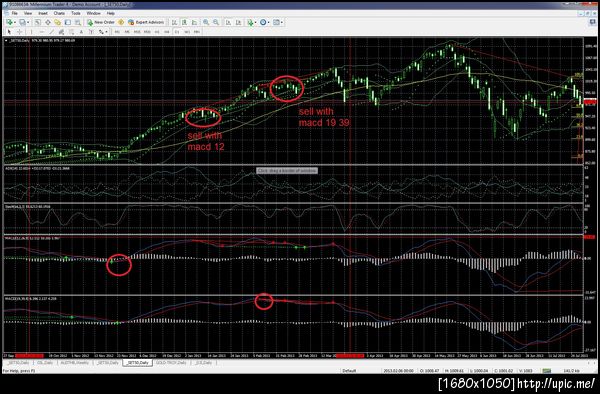
Task: Select the Text tool
Action: [x=81, y=32]
